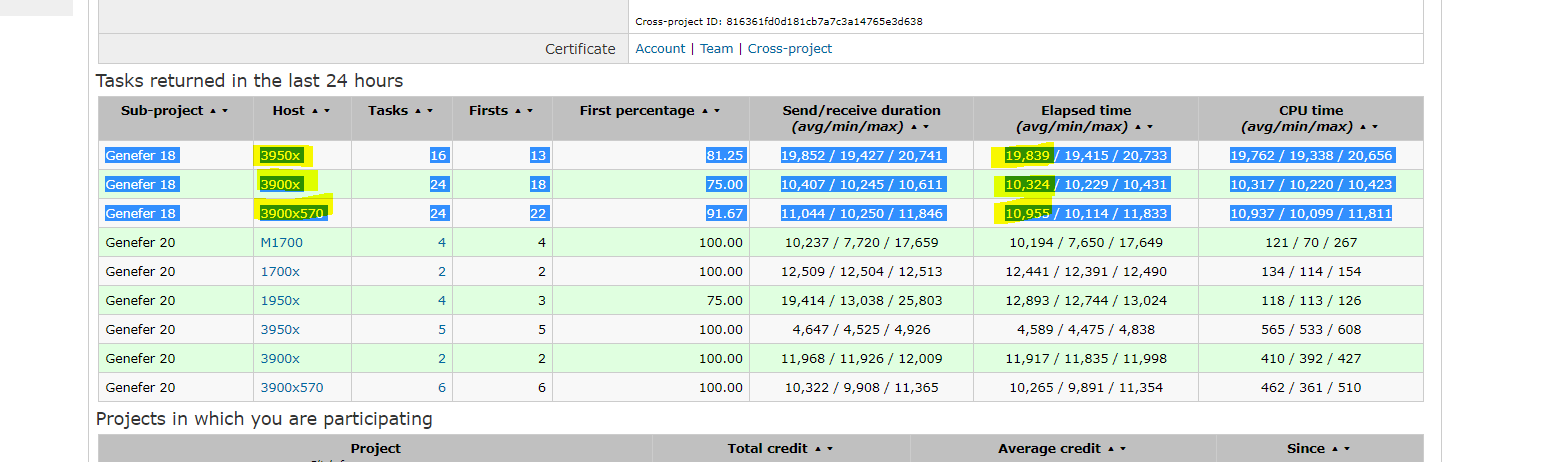Sort Send/receive duration ascending
Image resolution: width=1555 pixels, height=462 pixels.
[x=913, y=128]
